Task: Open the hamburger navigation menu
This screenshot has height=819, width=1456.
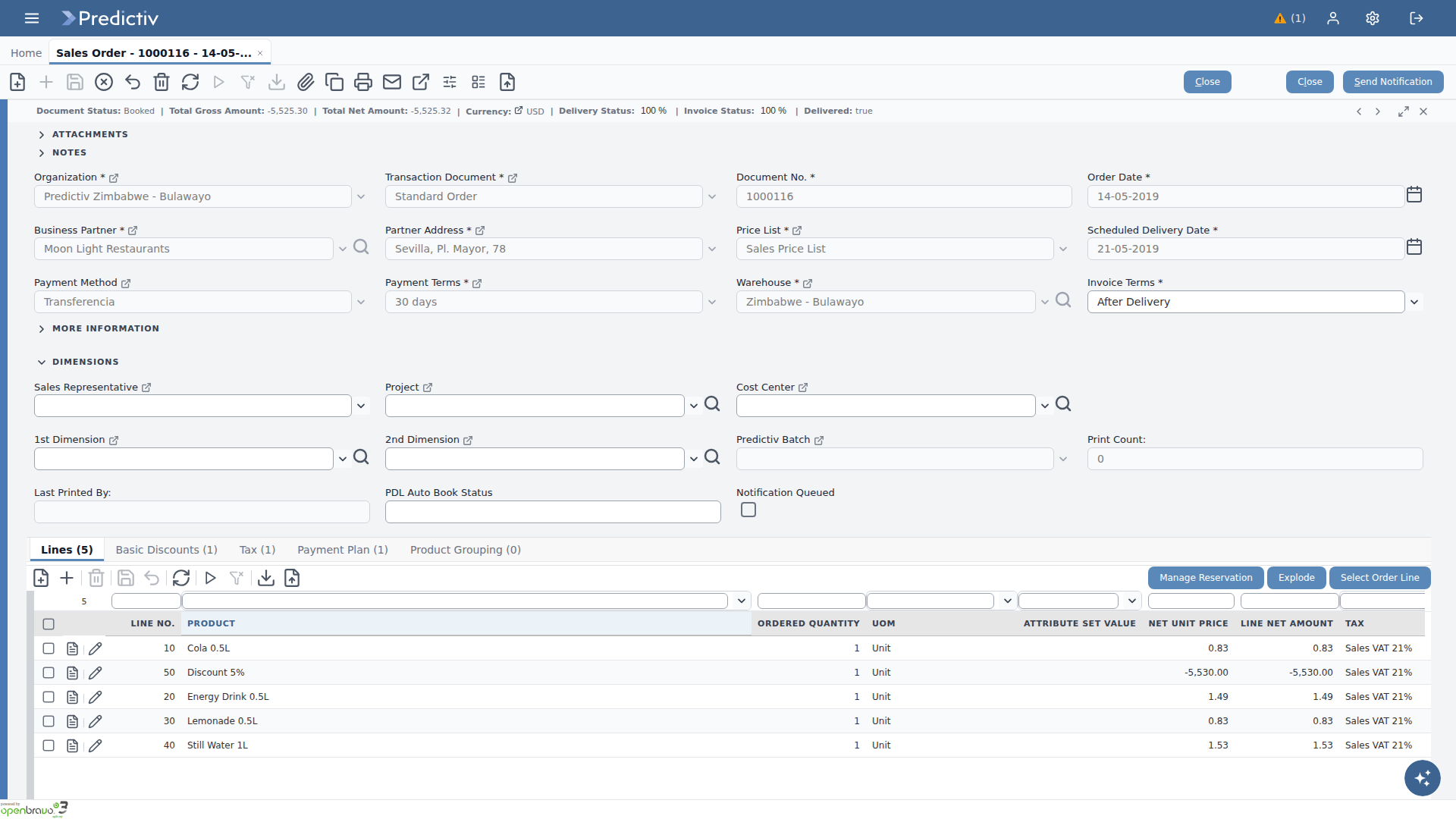Action: pos(32,18)
